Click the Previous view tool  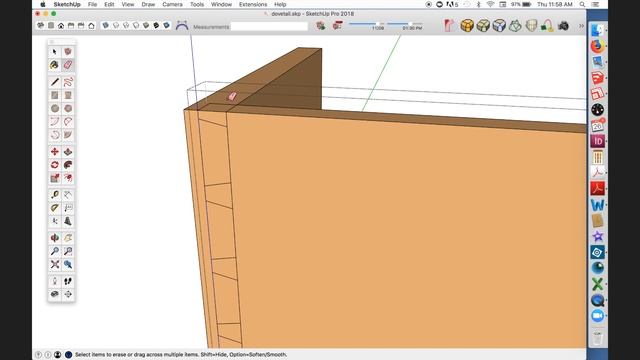click(x=68, y=264)
